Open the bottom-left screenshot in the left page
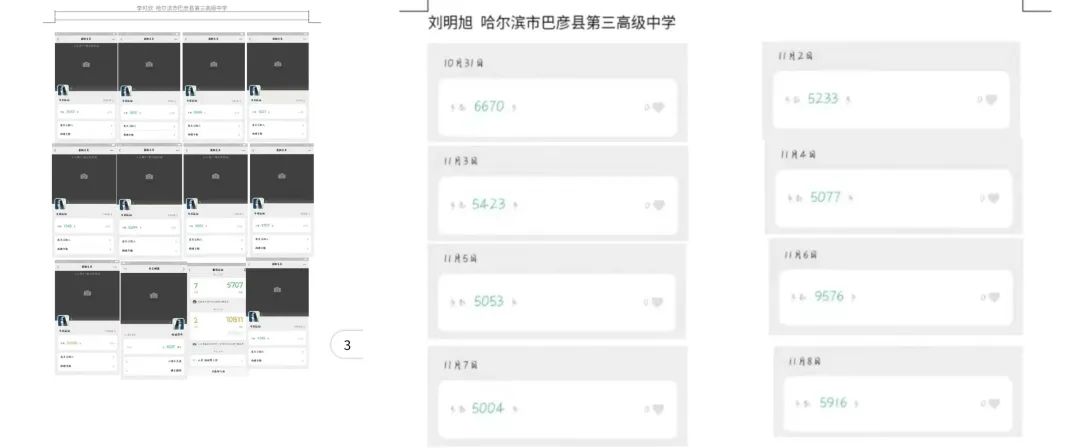This screenshot has height=448, width=1080. point(87,318)
